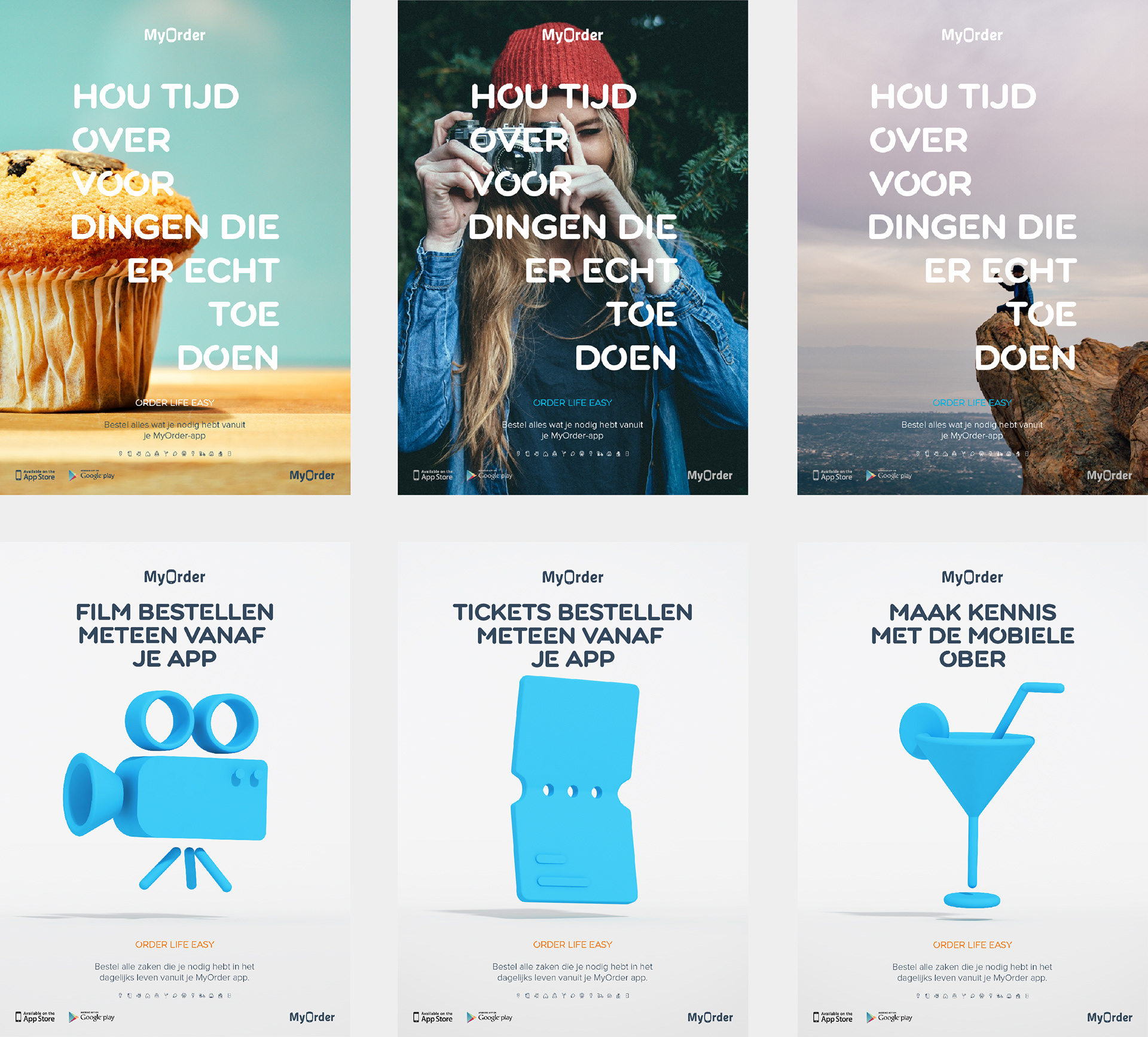Screen dimensions: 1148x1037
Task: Click MyOrder logo at bottom of film poster
Action: click(312, 1017)
